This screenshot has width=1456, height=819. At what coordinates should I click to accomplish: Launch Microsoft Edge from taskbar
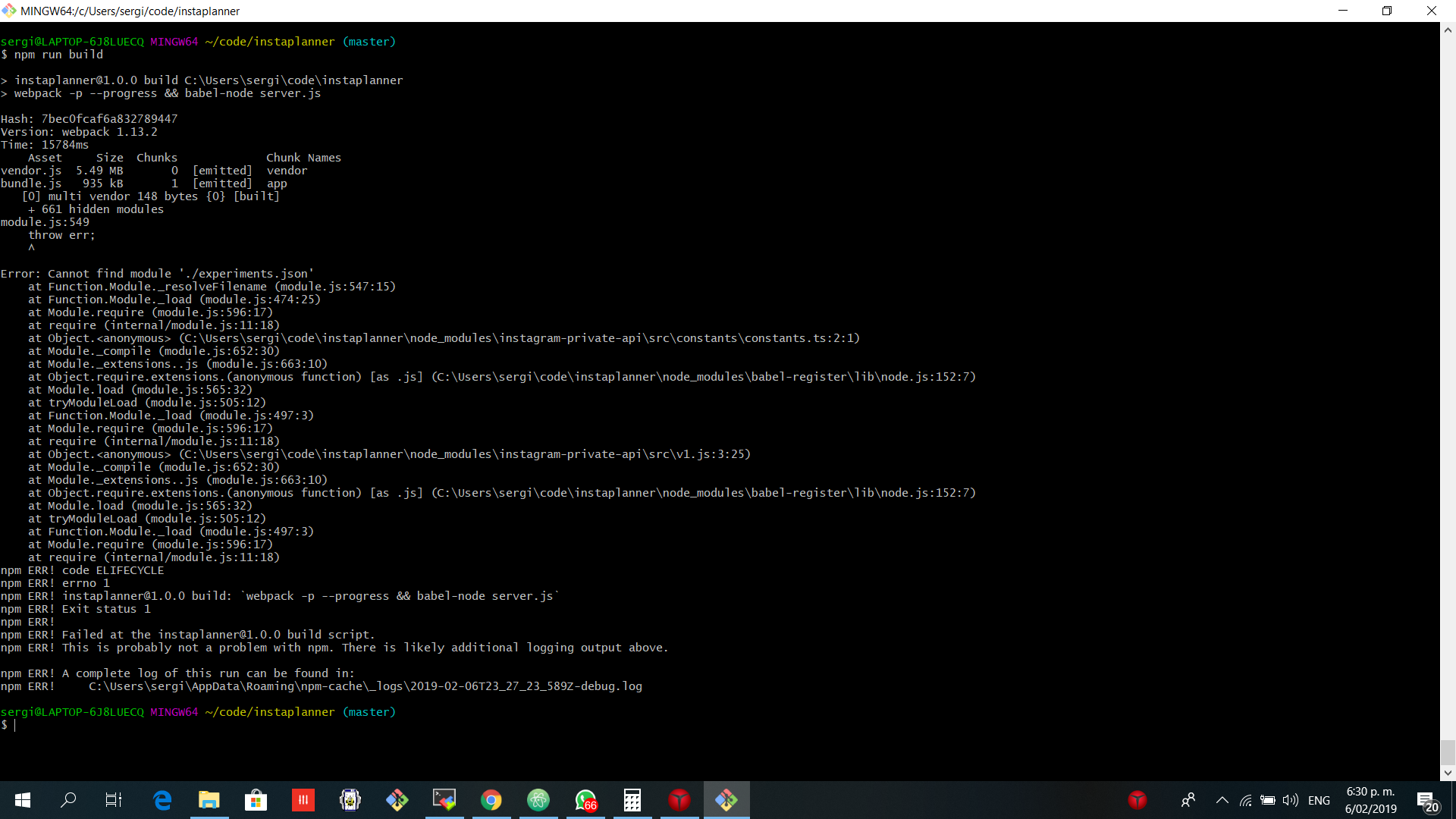tap(162, 800)
